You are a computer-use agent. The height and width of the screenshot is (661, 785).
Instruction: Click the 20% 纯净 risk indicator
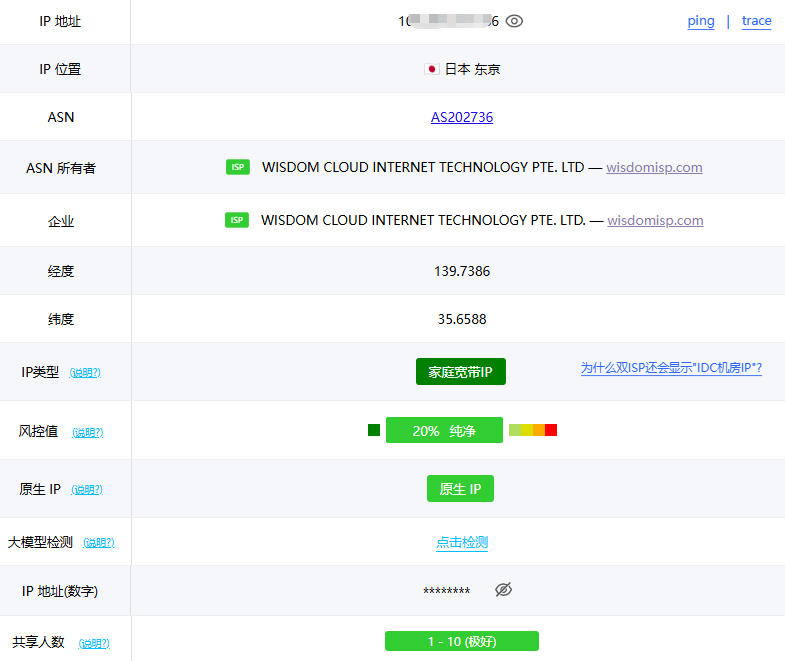tap(444, 430)
